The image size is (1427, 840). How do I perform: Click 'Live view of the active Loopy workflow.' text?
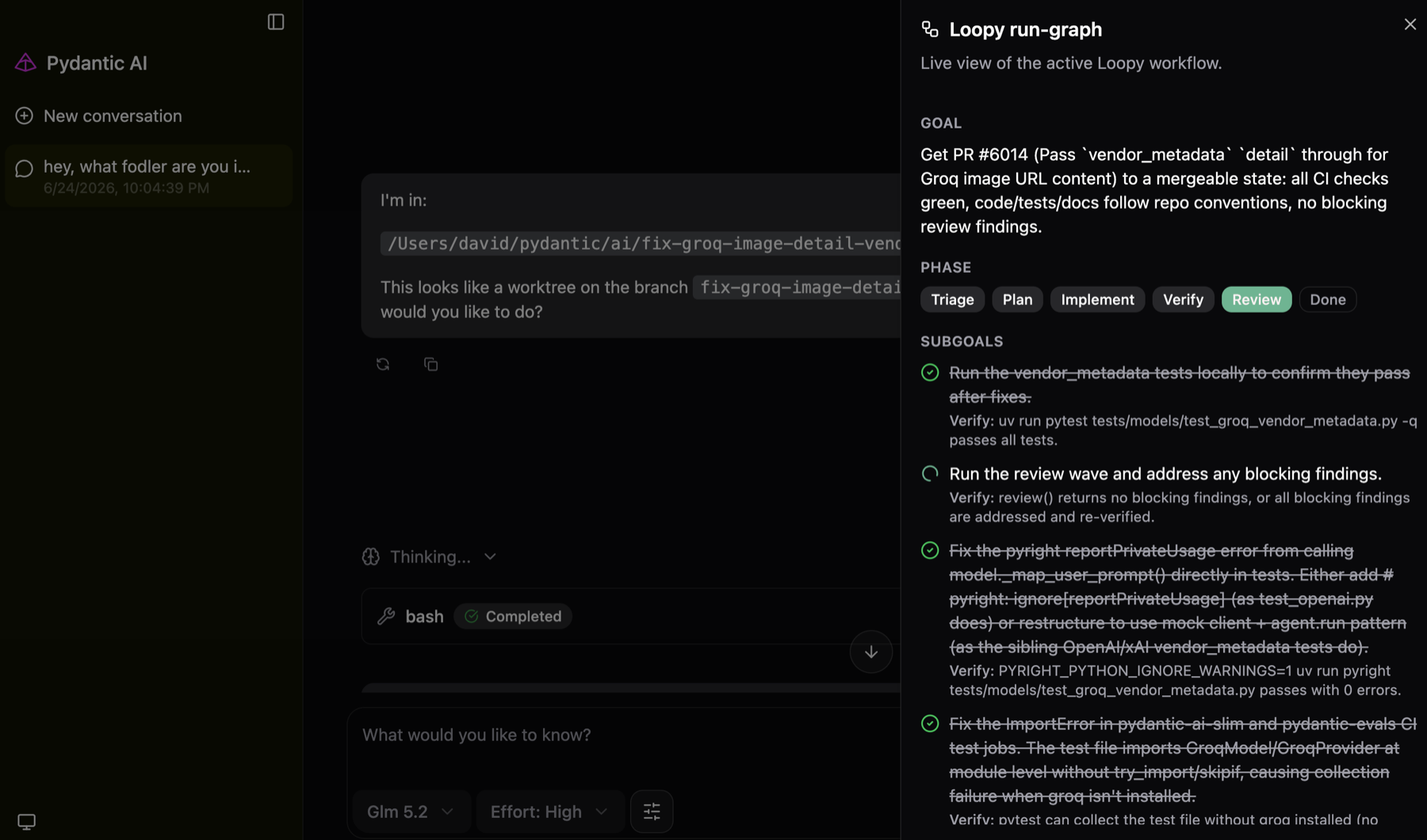point(1071,63)
